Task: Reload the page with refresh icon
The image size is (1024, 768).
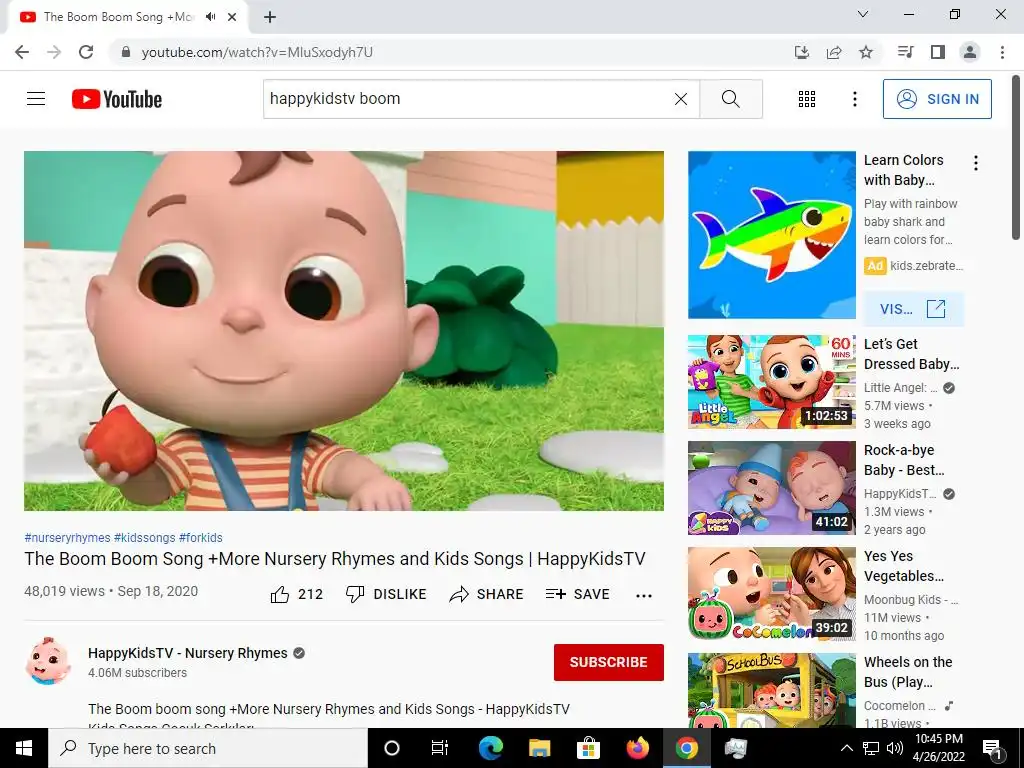Action: click(86, 52)
